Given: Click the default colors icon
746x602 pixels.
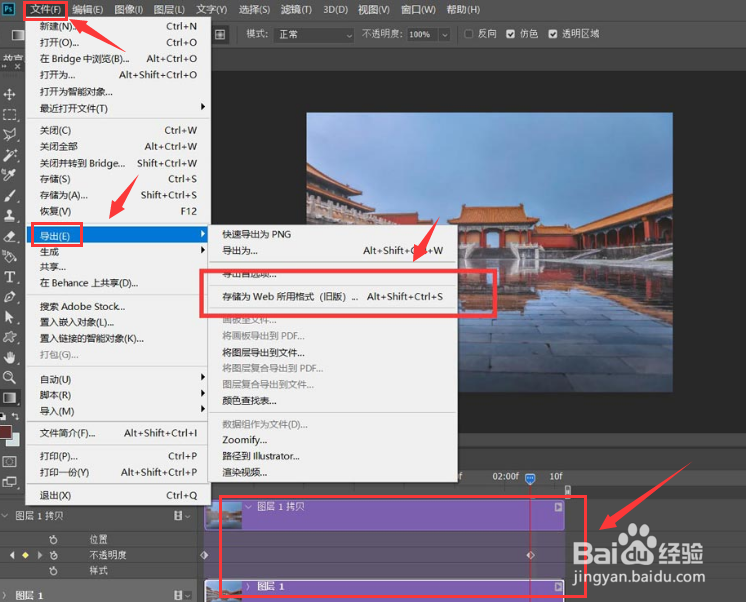Looking at the screenshot, I should [3, 416].
